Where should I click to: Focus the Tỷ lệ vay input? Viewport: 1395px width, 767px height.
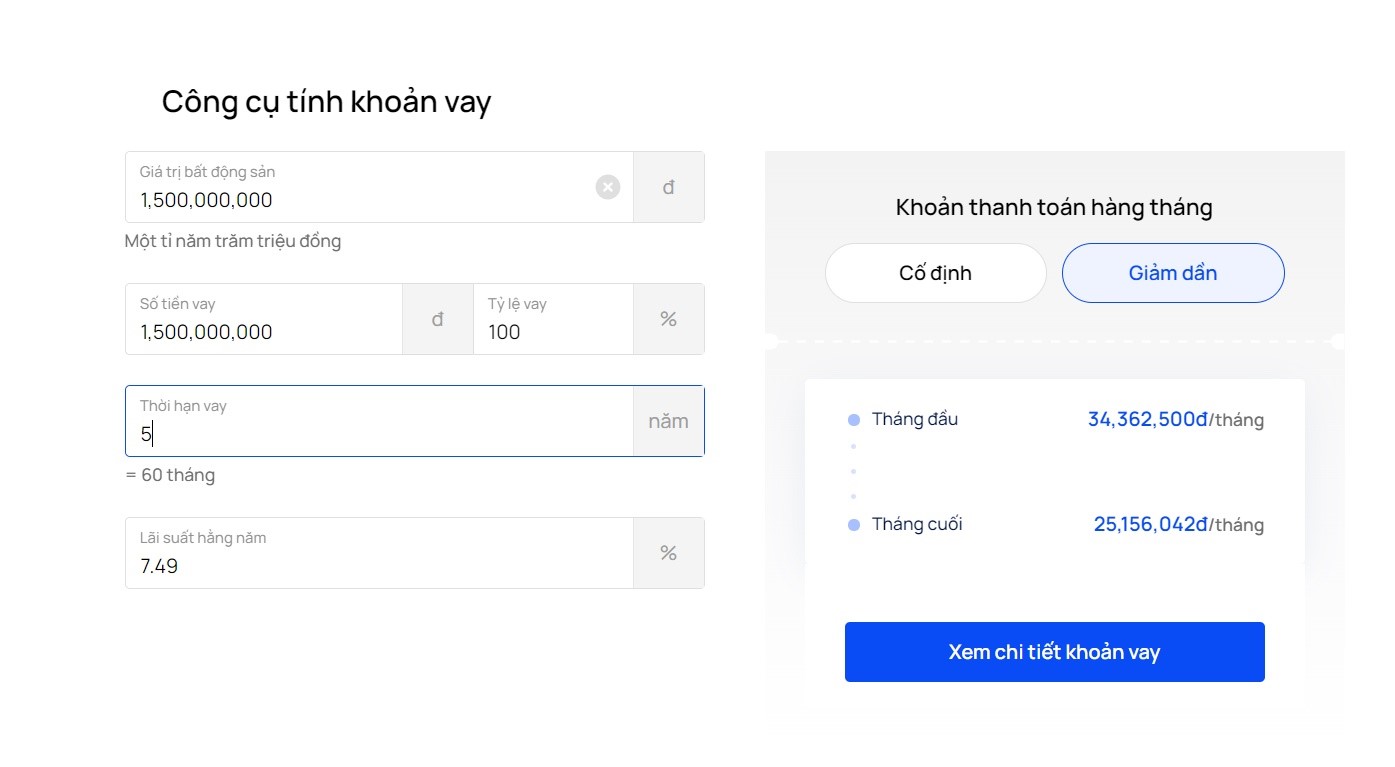tap(553, 319)
